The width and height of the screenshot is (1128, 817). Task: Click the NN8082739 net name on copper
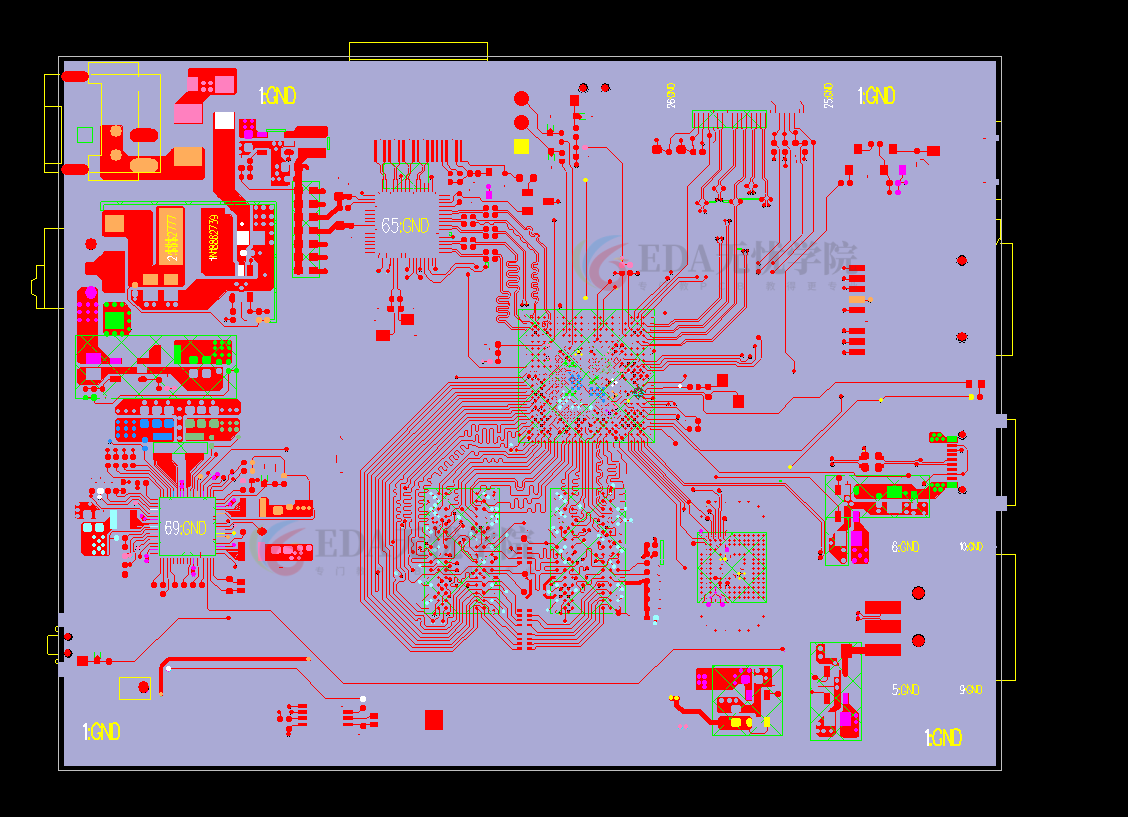coord(214,237)
